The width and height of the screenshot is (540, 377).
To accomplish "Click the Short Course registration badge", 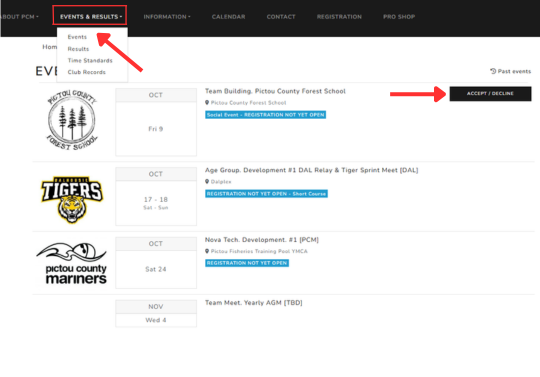I will [266, 194].
